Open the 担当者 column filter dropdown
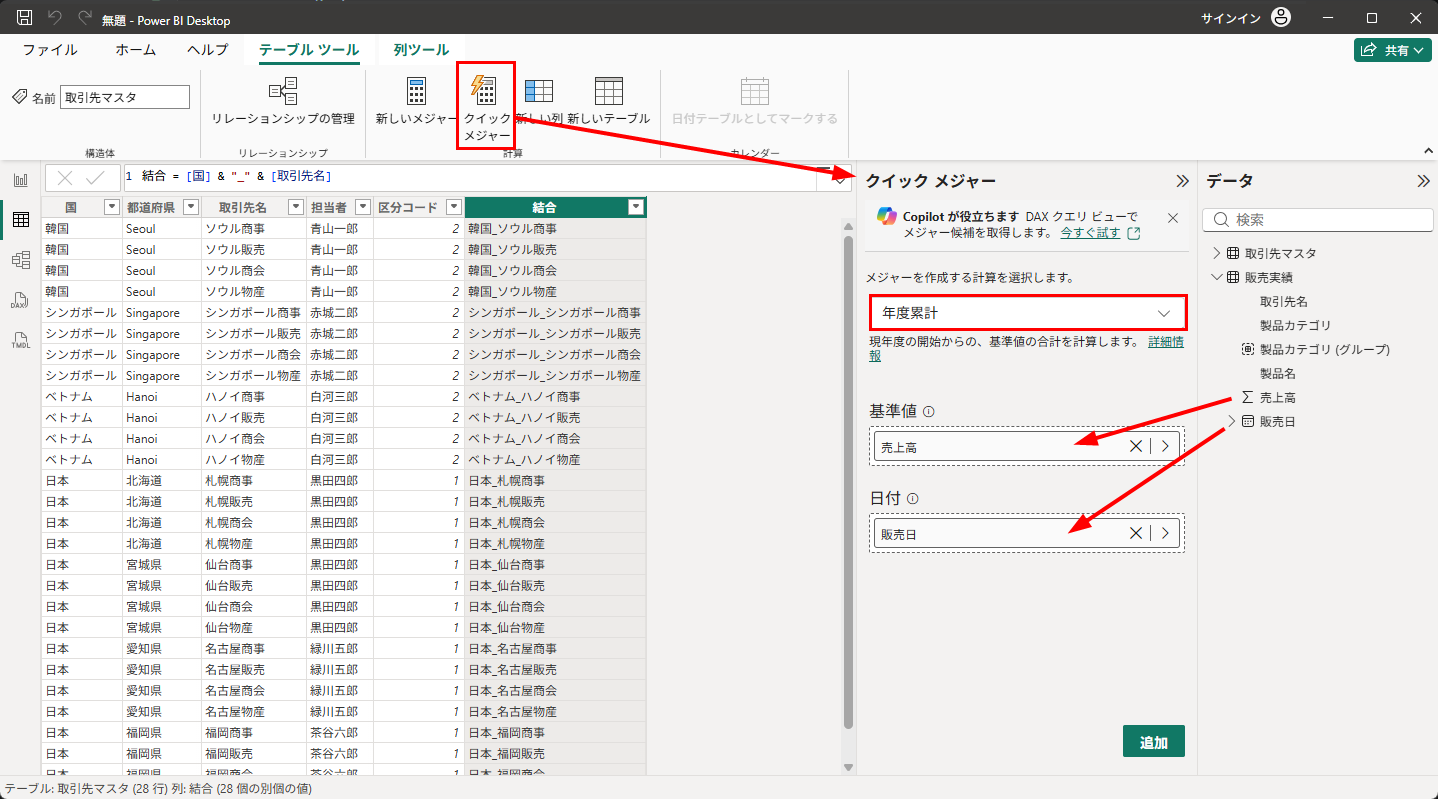 pyautogui.click(x=362, y=207)
